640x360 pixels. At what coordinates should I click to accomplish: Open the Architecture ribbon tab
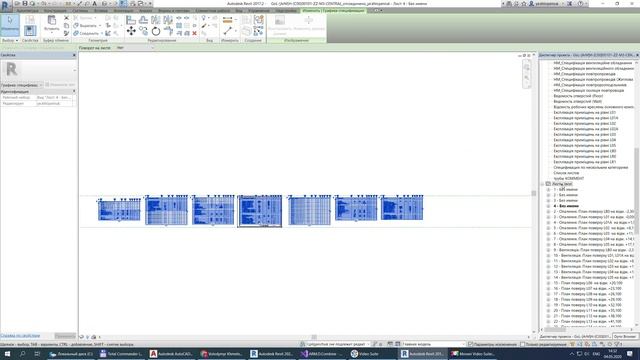click(x=27, y=11)
